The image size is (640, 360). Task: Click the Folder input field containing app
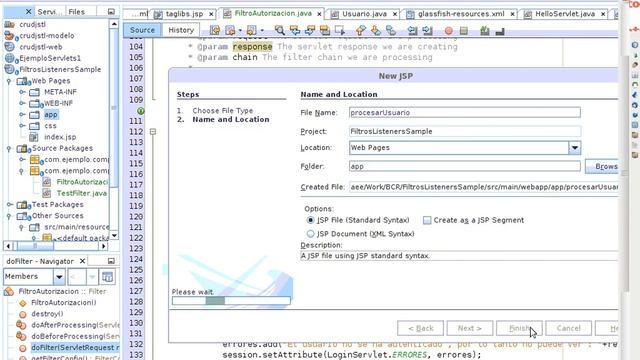pyautogui.click(x=464, y=166)
